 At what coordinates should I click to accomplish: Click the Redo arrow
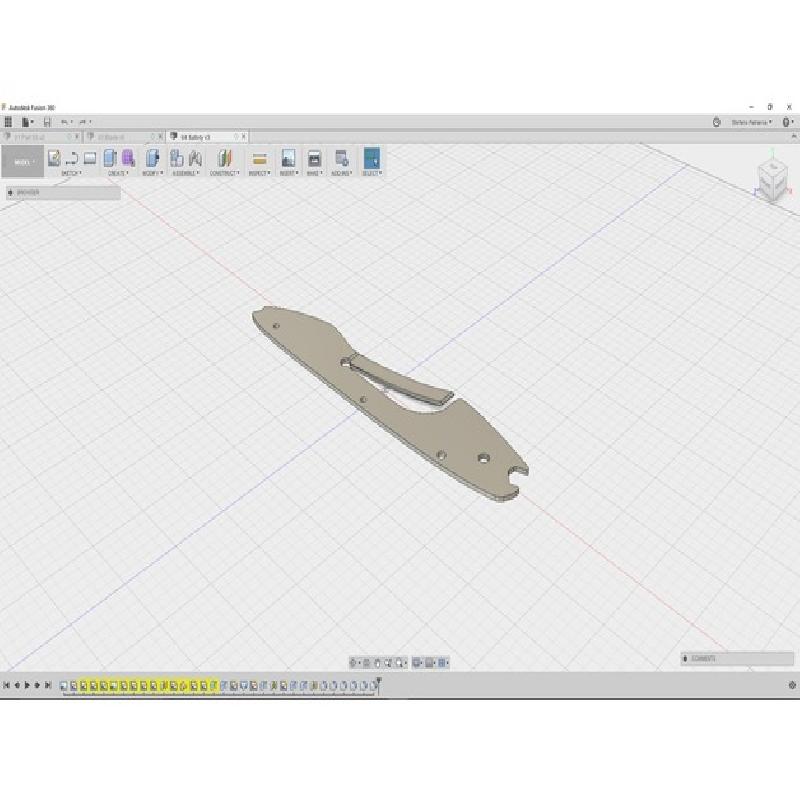tap(83, 122)
